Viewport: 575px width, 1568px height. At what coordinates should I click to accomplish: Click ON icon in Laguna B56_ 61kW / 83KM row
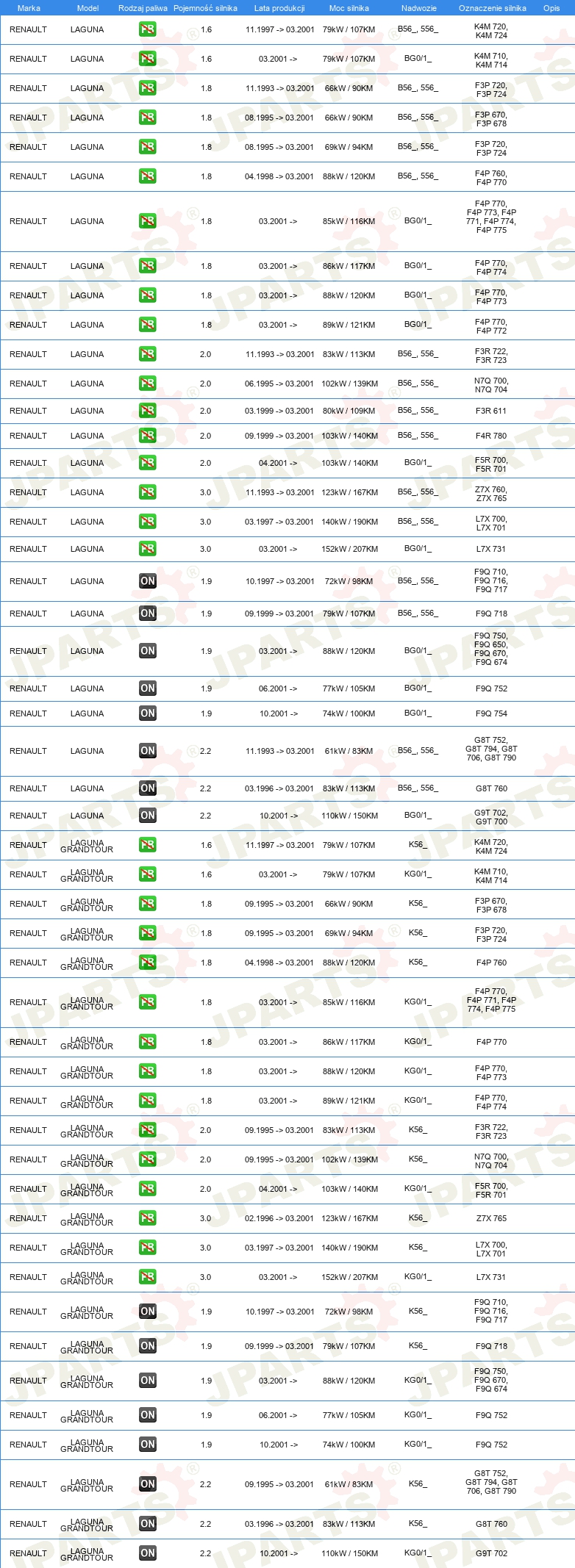point(147,751)
